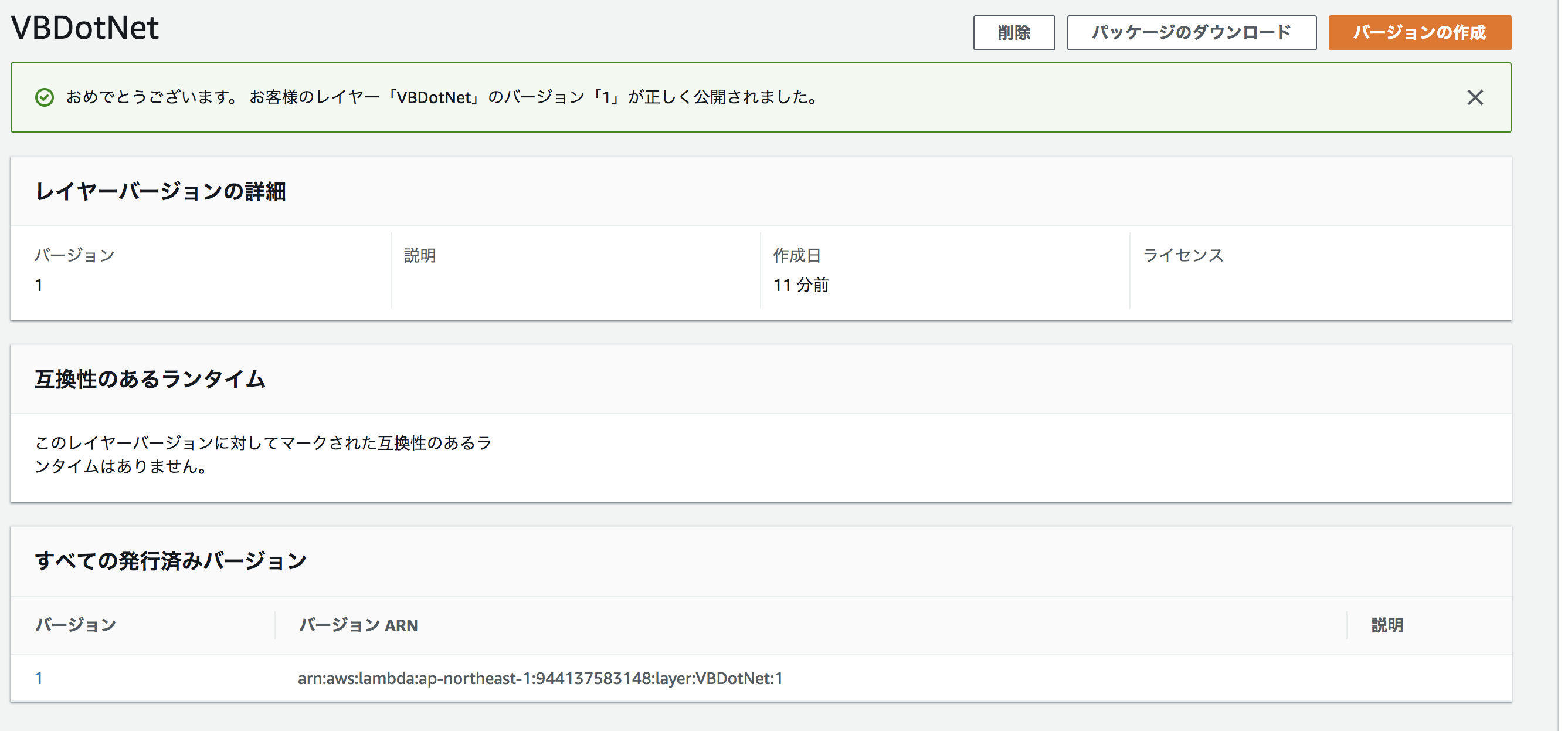1568x731 pixels.
Task: Click the レイヤーバージョンの詳細 section header
Action: click(x=162, y=191)
